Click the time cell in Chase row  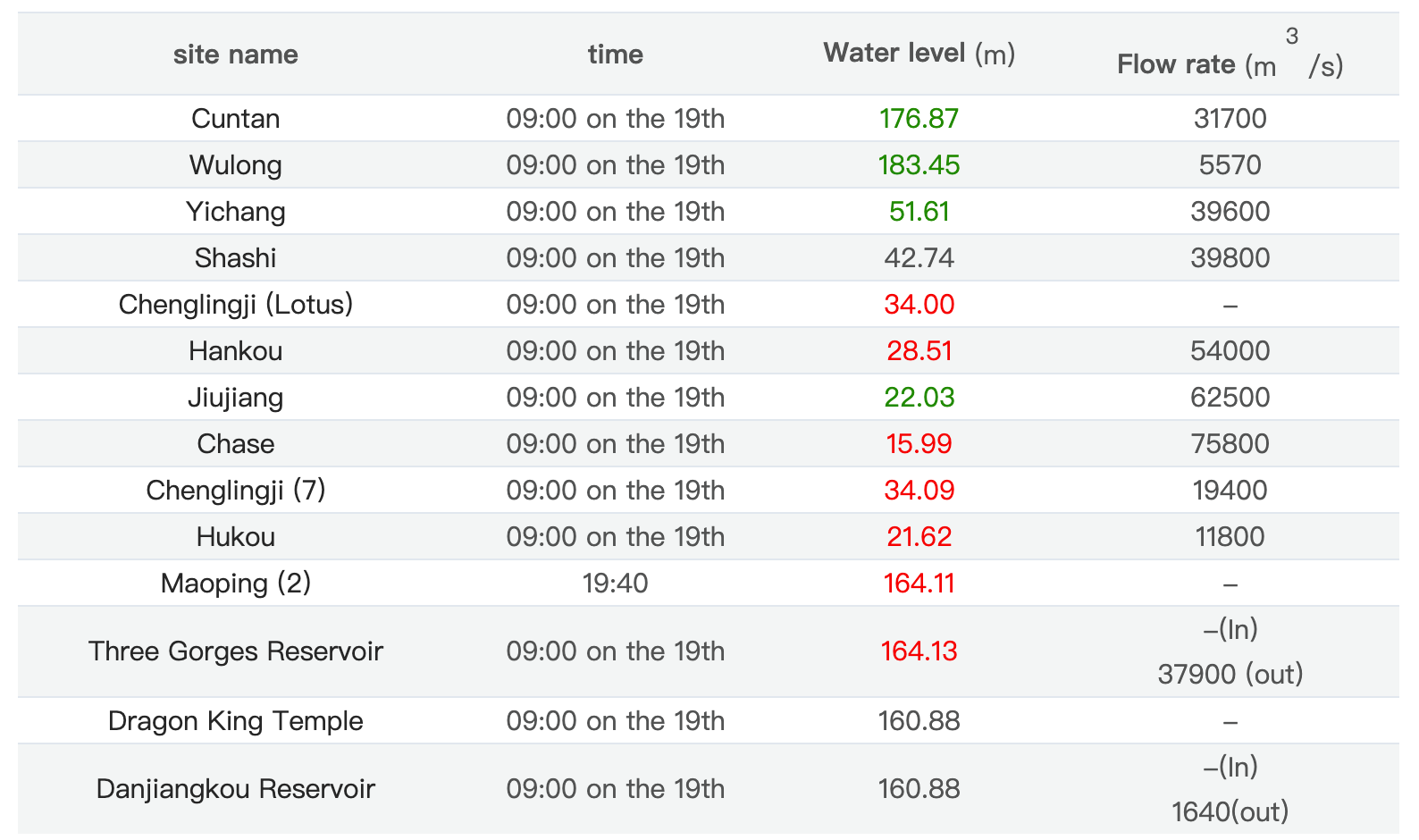coord(616,444)
